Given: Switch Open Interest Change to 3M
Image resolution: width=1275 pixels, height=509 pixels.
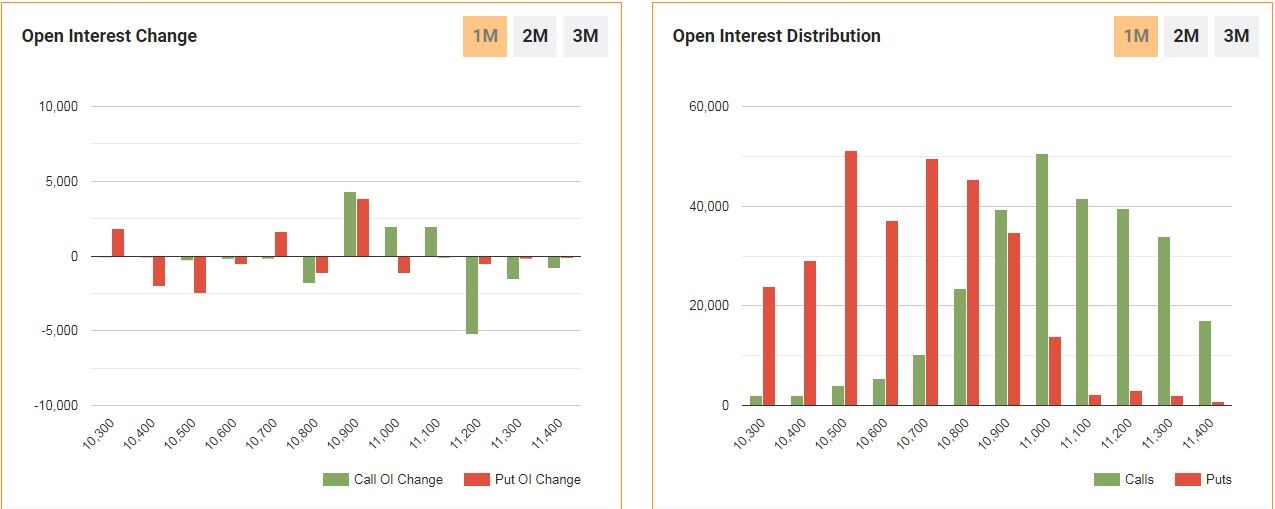Looking at the screenshot, I should 585,36.
